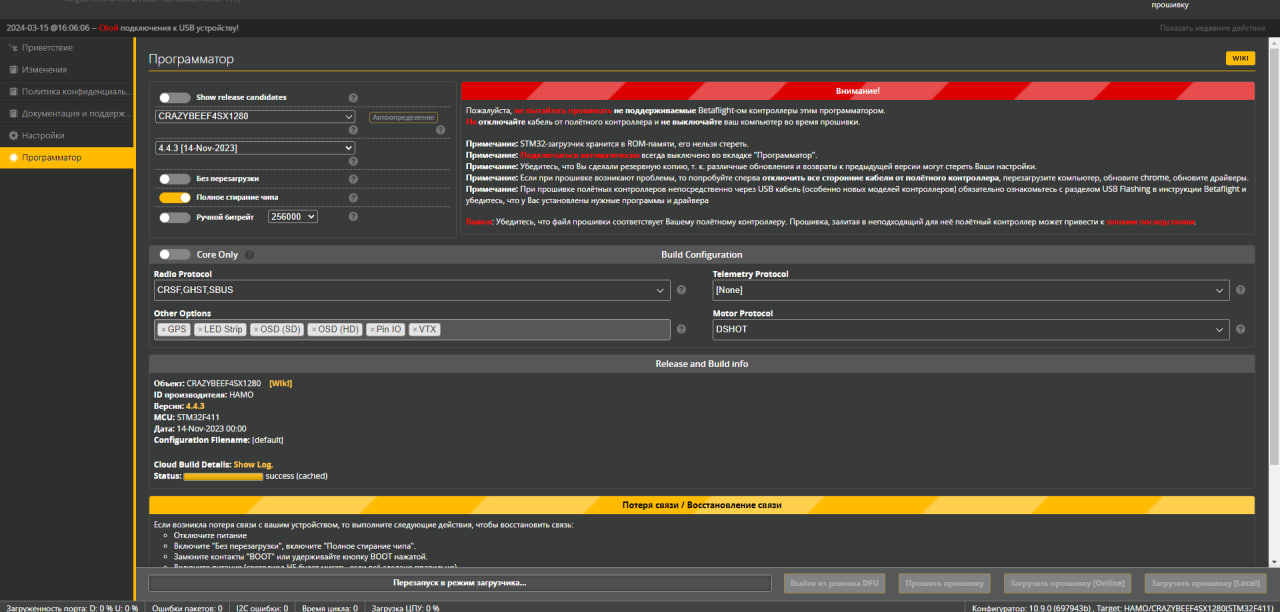Image resolution: width=1280 pixels, height=612 pixels.
Task: Toggle the Core Only switch
Action: click(174, 255)
